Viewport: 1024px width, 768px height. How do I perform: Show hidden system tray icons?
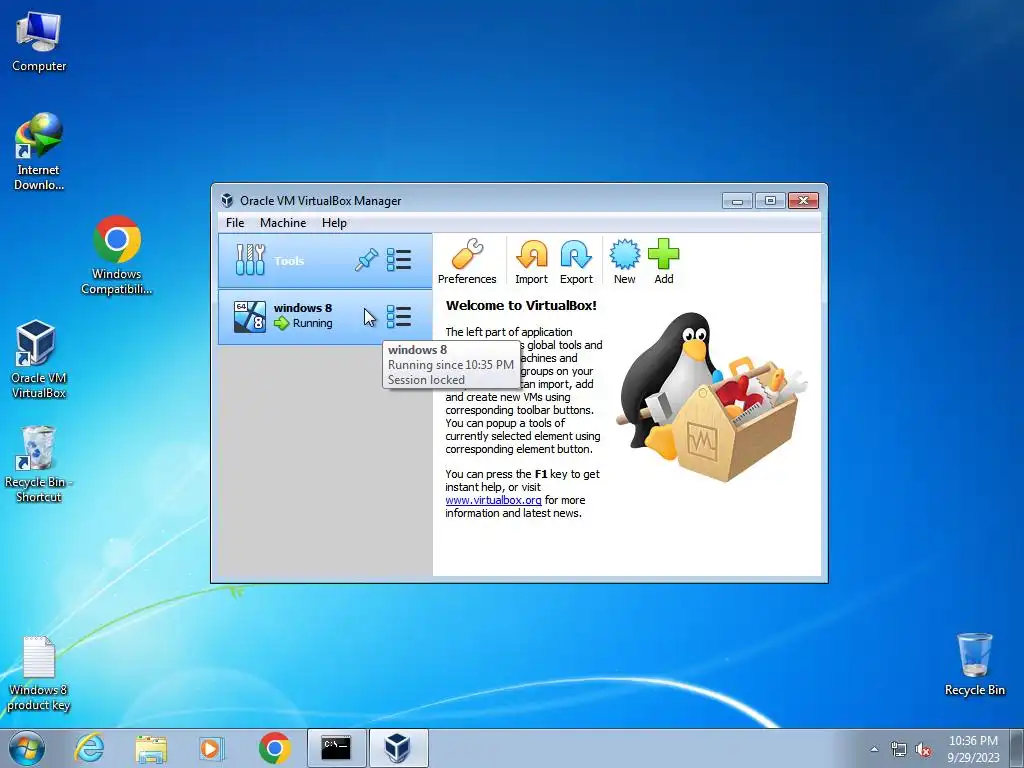[x=874, y=749]
